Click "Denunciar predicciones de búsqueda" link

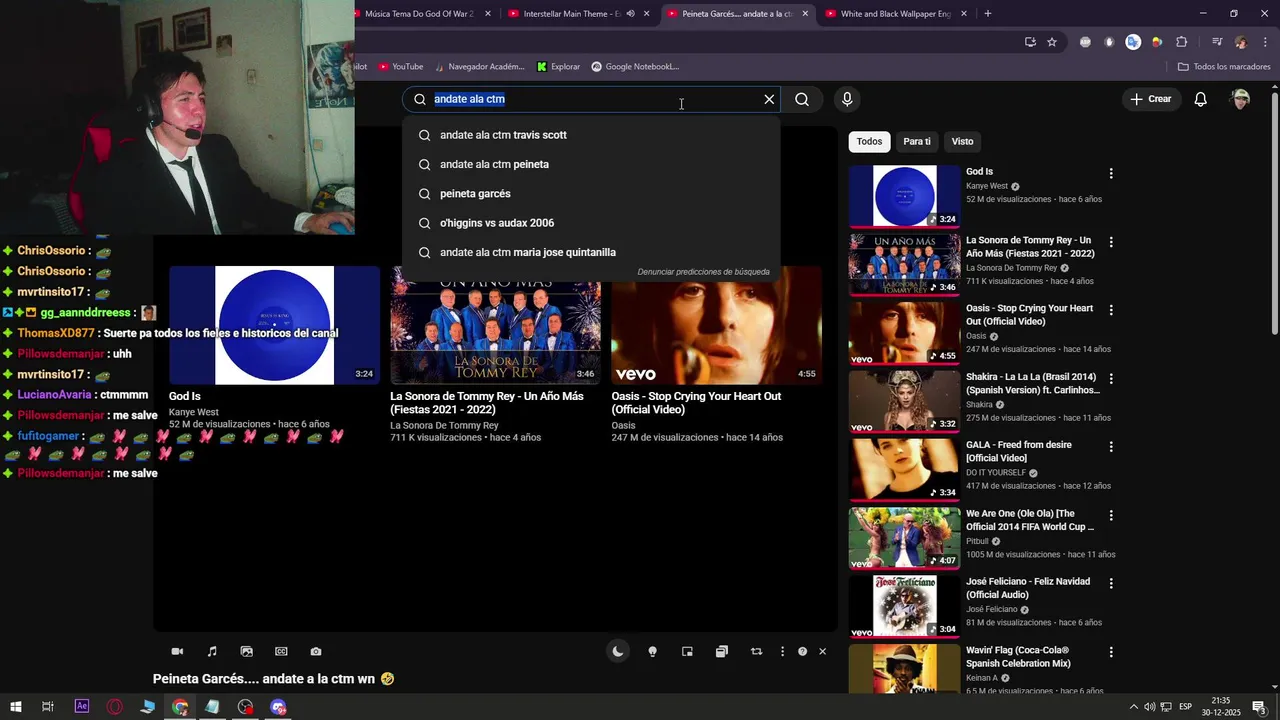[703, 272]
